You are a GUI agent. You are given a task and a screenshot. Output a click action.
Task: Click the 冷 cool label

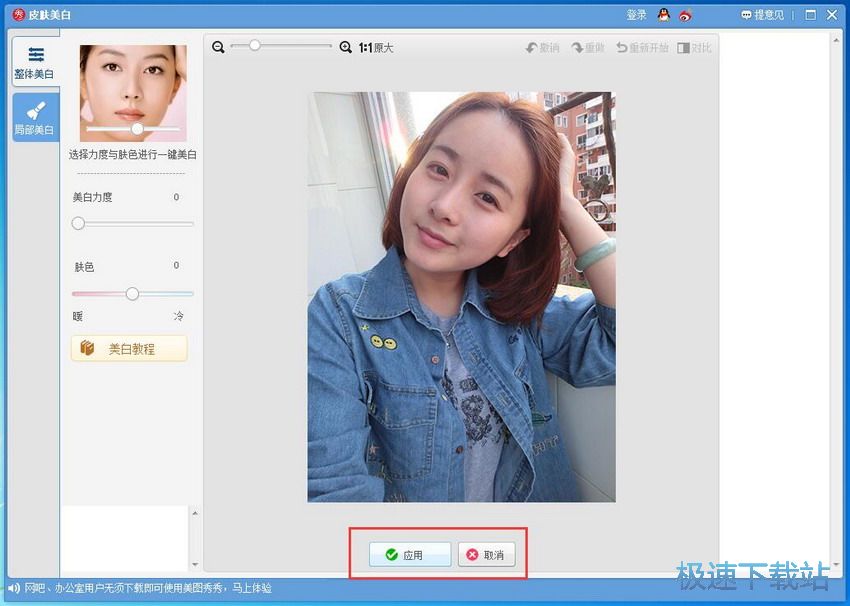coord(178,316)
